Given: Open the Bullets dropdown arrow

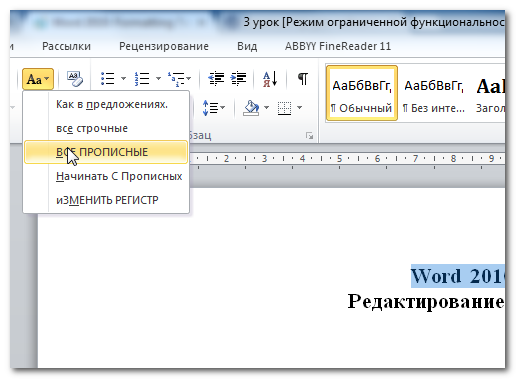Looking at the screenshot, I should (123, 79).
